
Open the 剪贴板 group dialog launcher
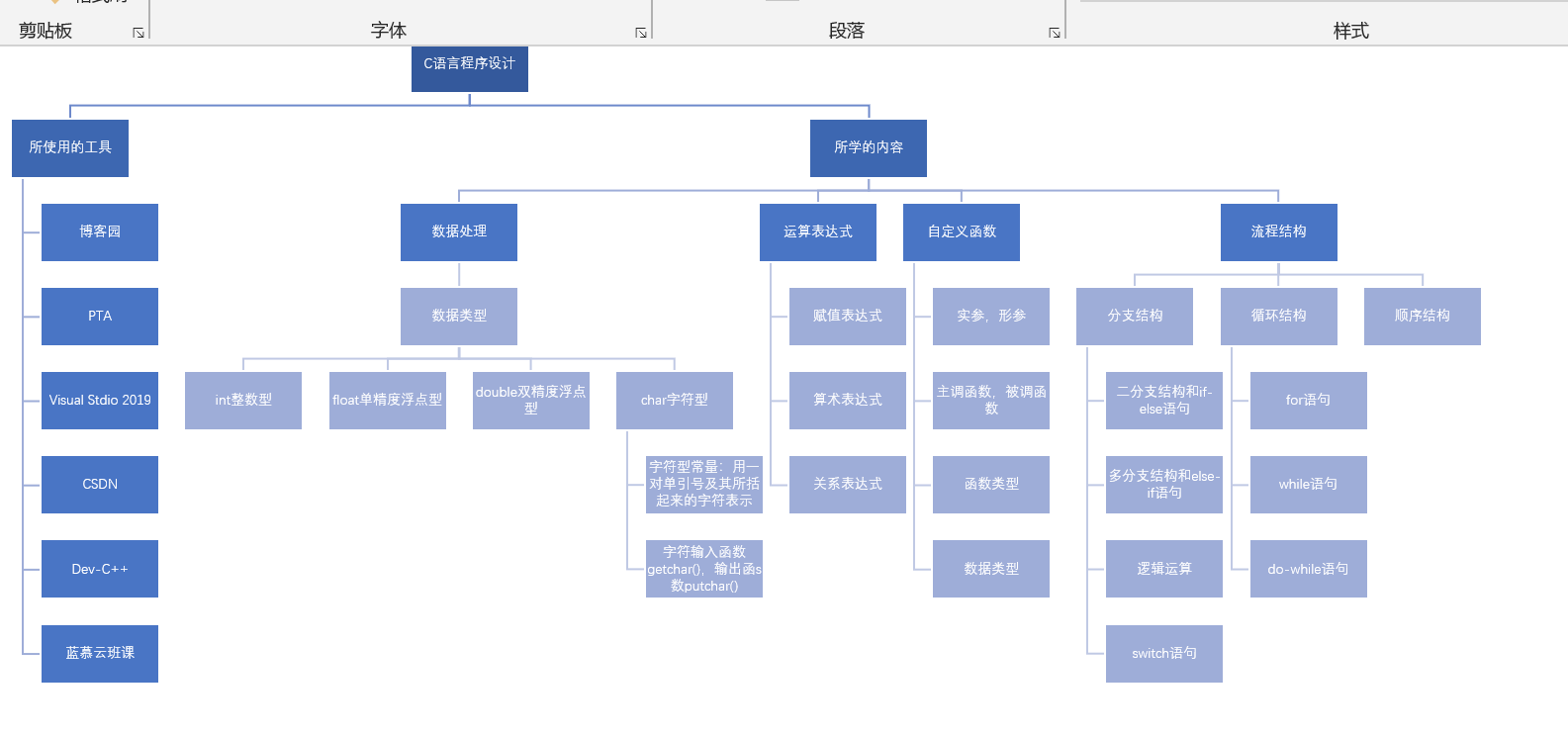tap(138, 33)
